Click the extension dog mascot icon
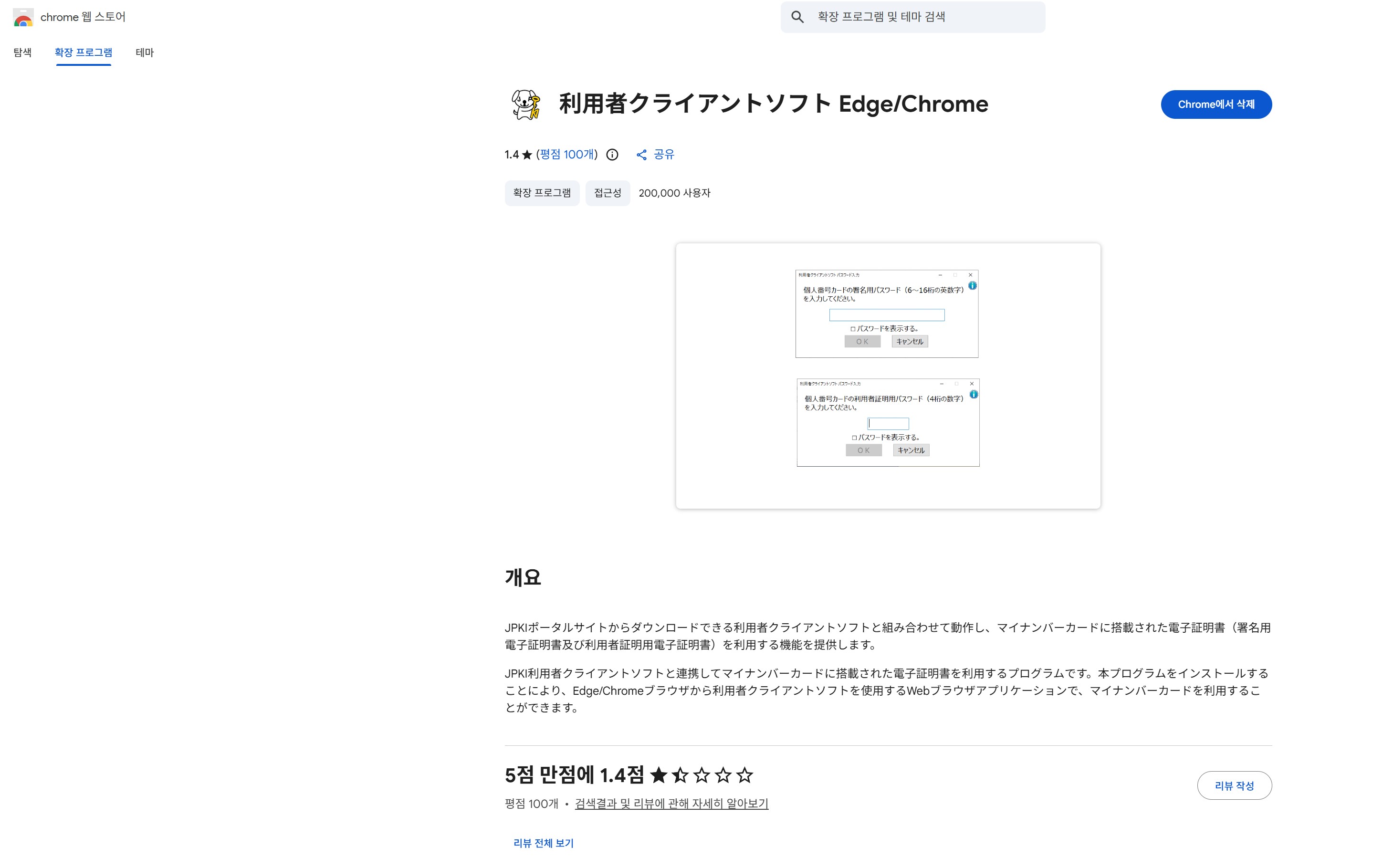 coord(525,105)
